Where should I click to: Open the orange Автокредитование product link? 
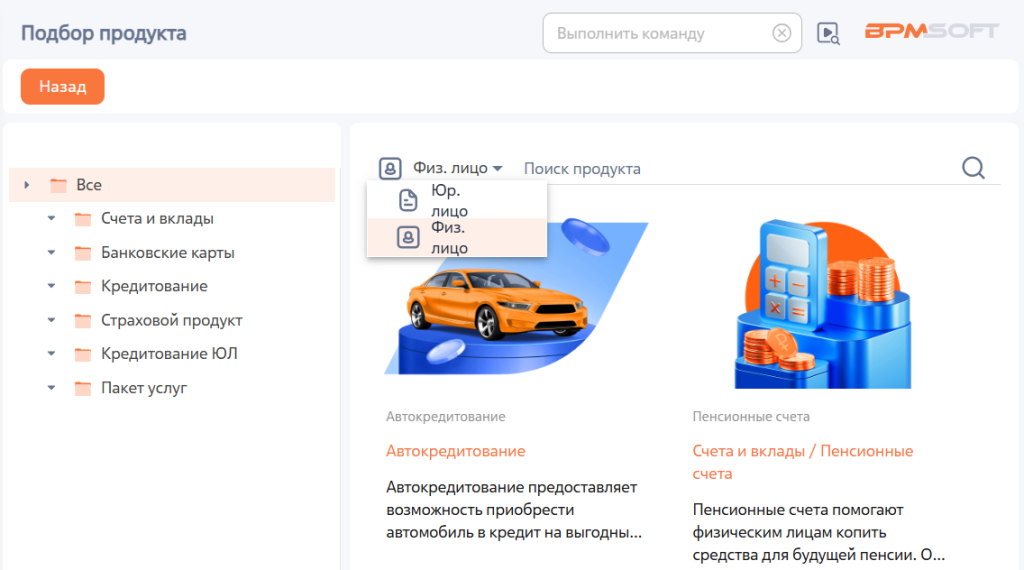click(x=456, y=451)
